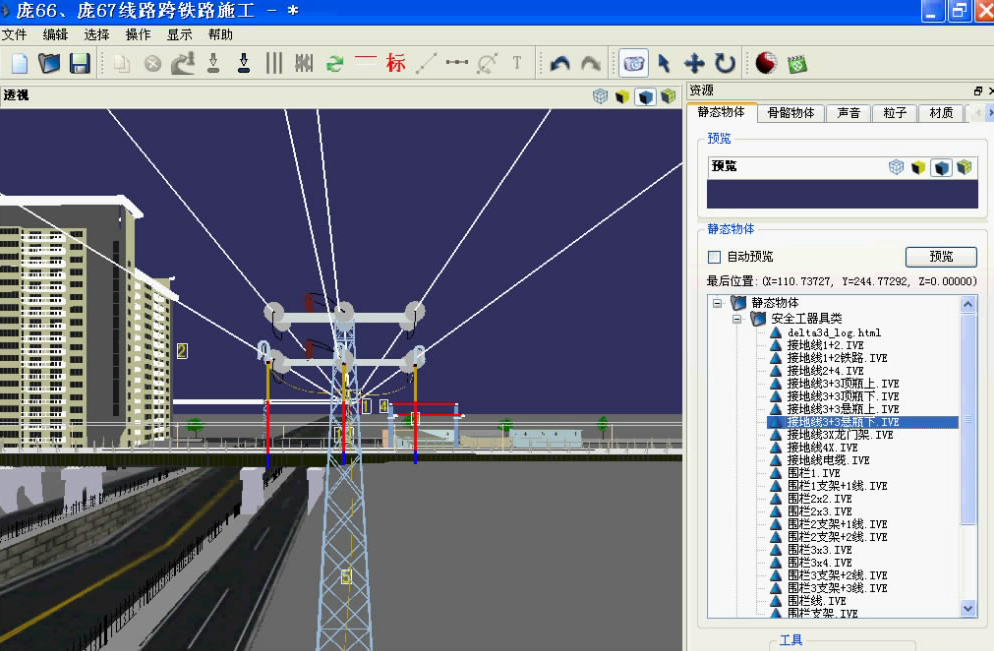Select the move/translate cross tool
Screen dimensions: 994x651
click(x=694, y=63)
